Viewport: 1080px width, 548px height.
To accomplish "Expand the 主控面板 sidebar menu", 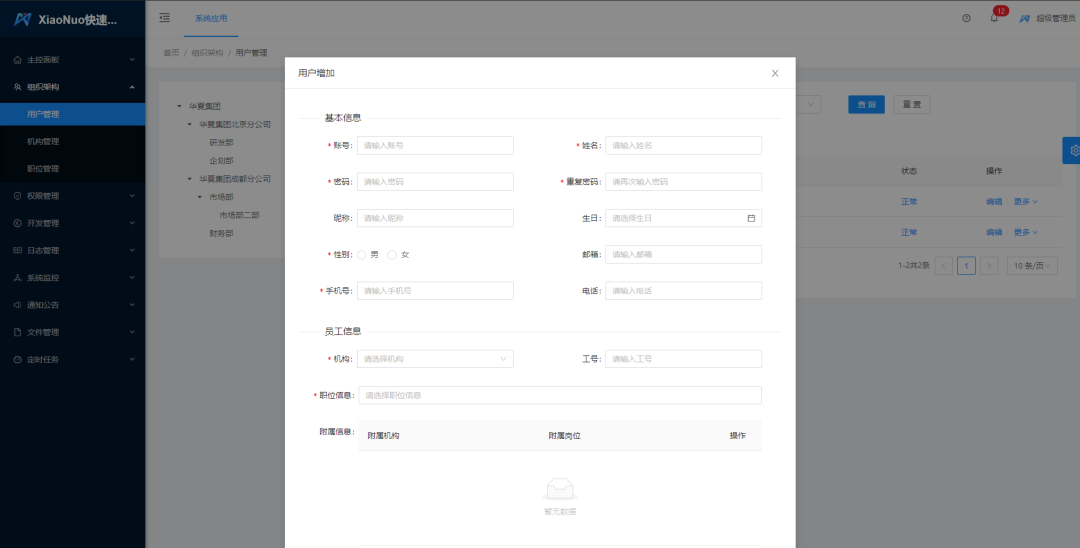I will point(72,60).
